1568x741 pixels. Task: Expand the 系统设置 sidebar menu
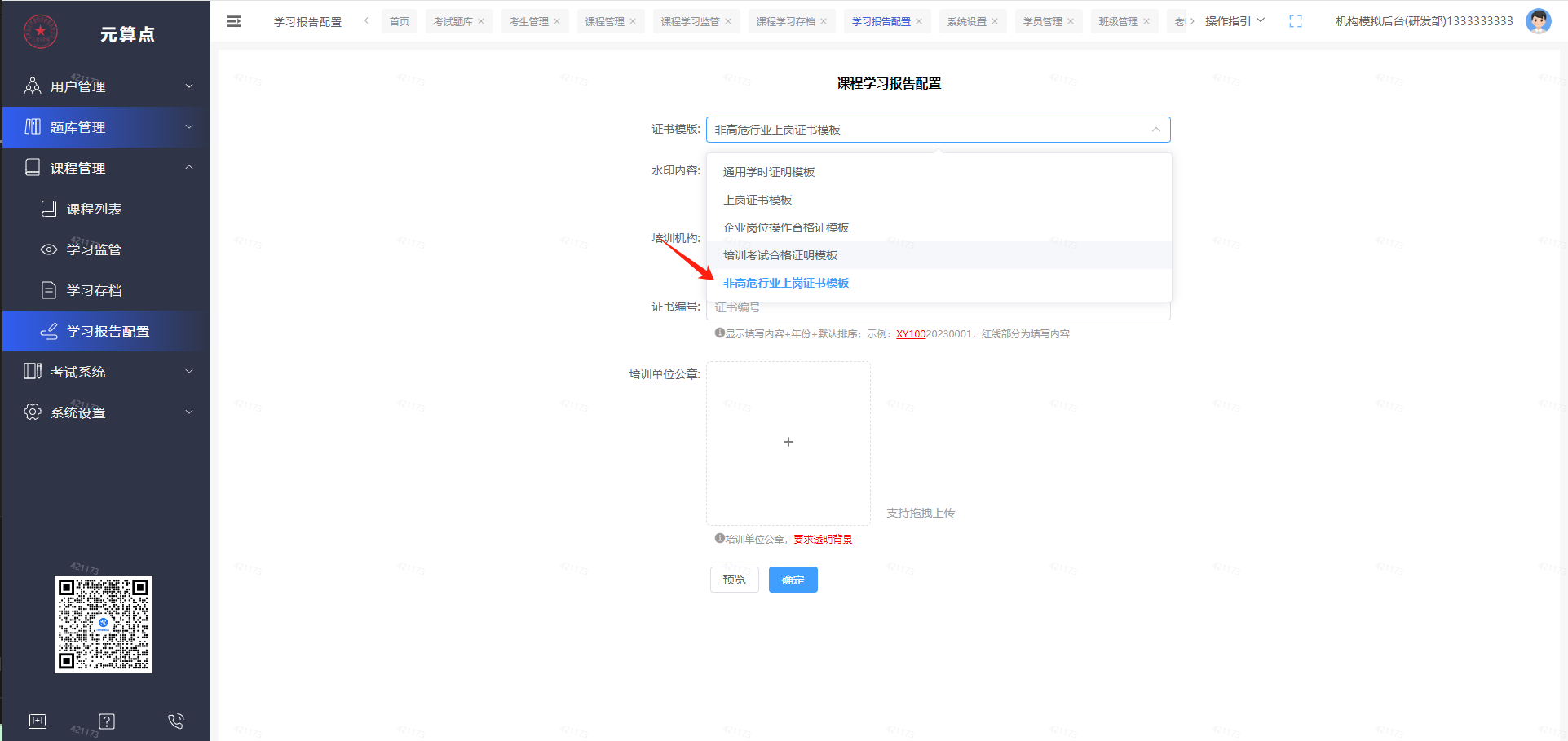tap(189, 412)
